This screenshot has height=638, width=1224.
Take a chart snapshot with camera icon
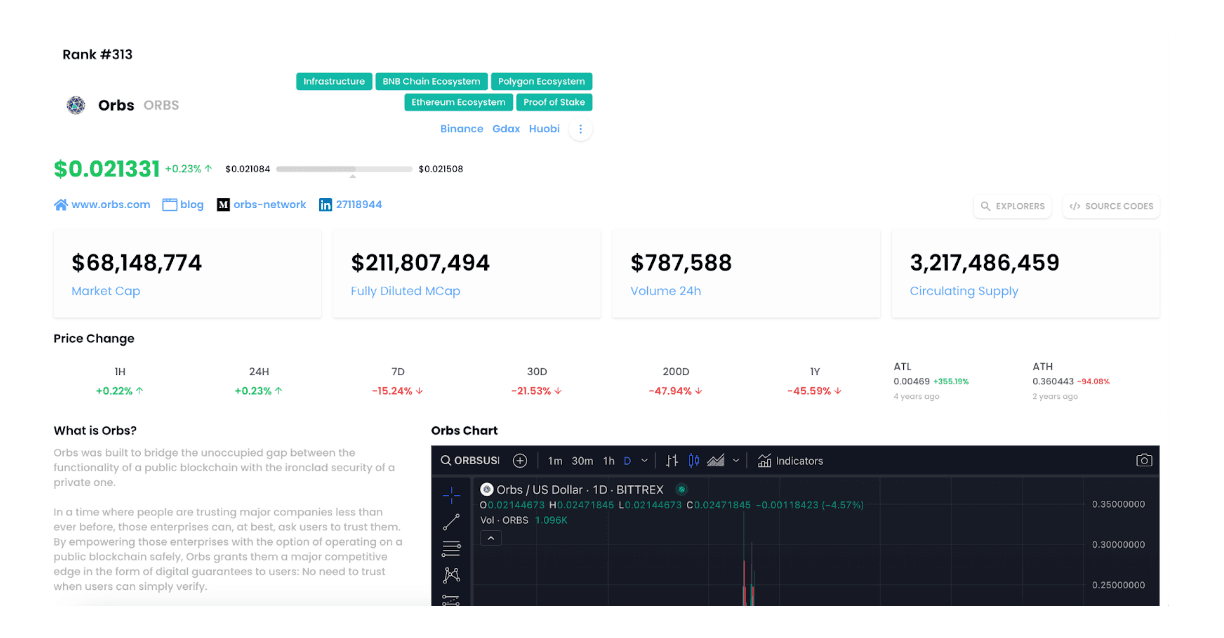(x=1144, y=461)
